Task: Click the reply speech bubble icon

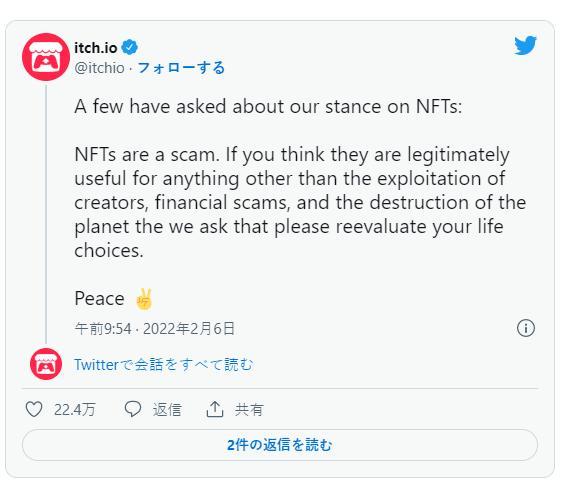Action: (133, 409)
